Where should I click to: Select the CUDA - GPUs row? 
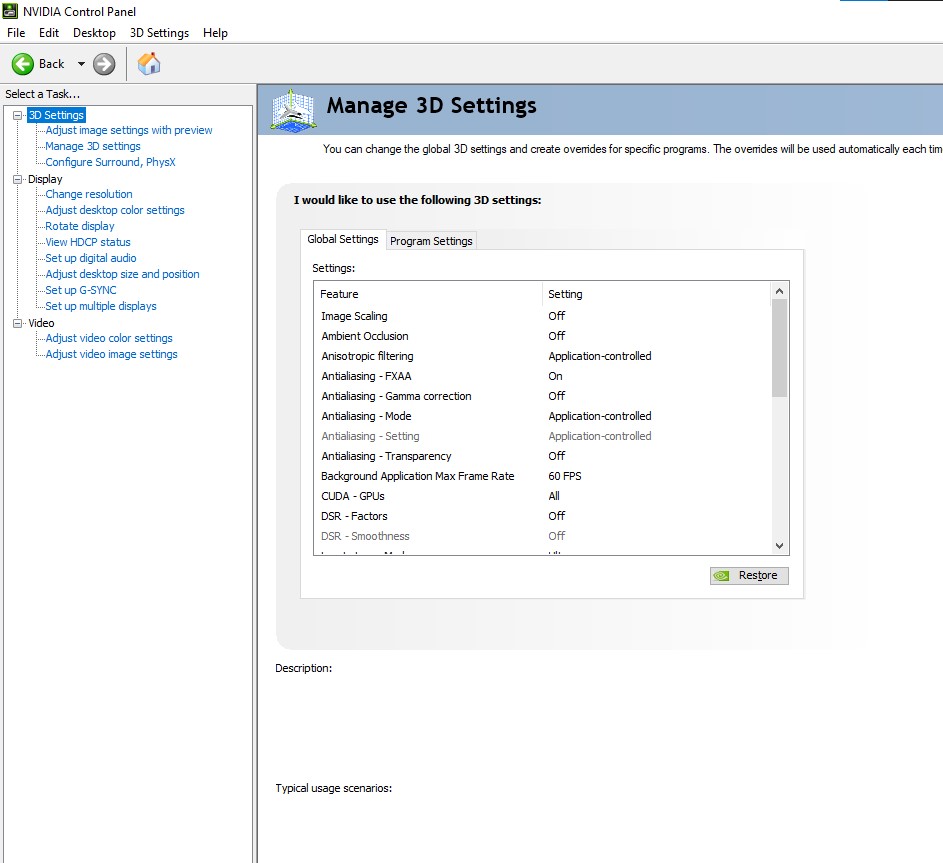[x=542, y=496]
